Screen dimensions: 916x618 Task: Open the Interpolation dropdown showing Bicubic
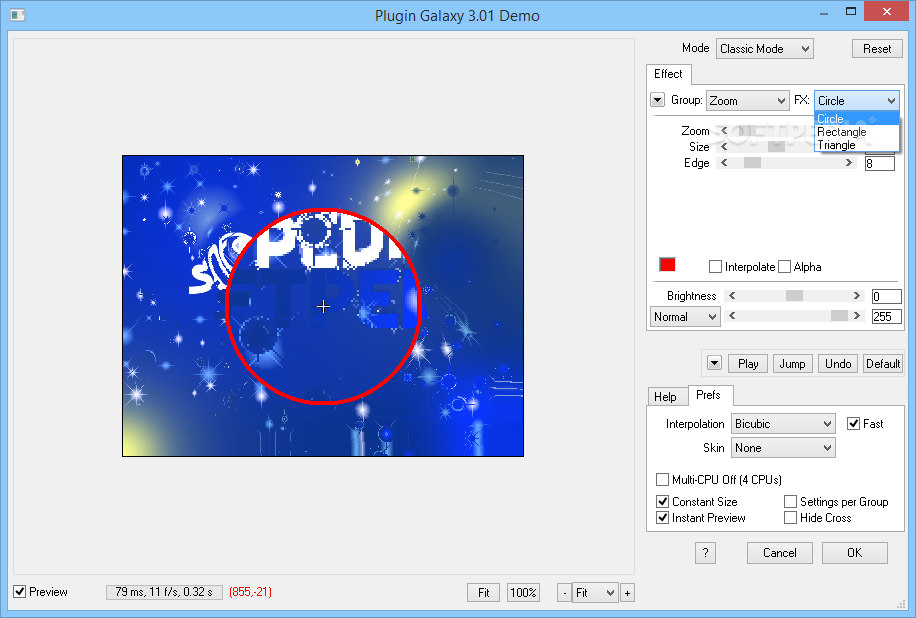click(783, 423)
